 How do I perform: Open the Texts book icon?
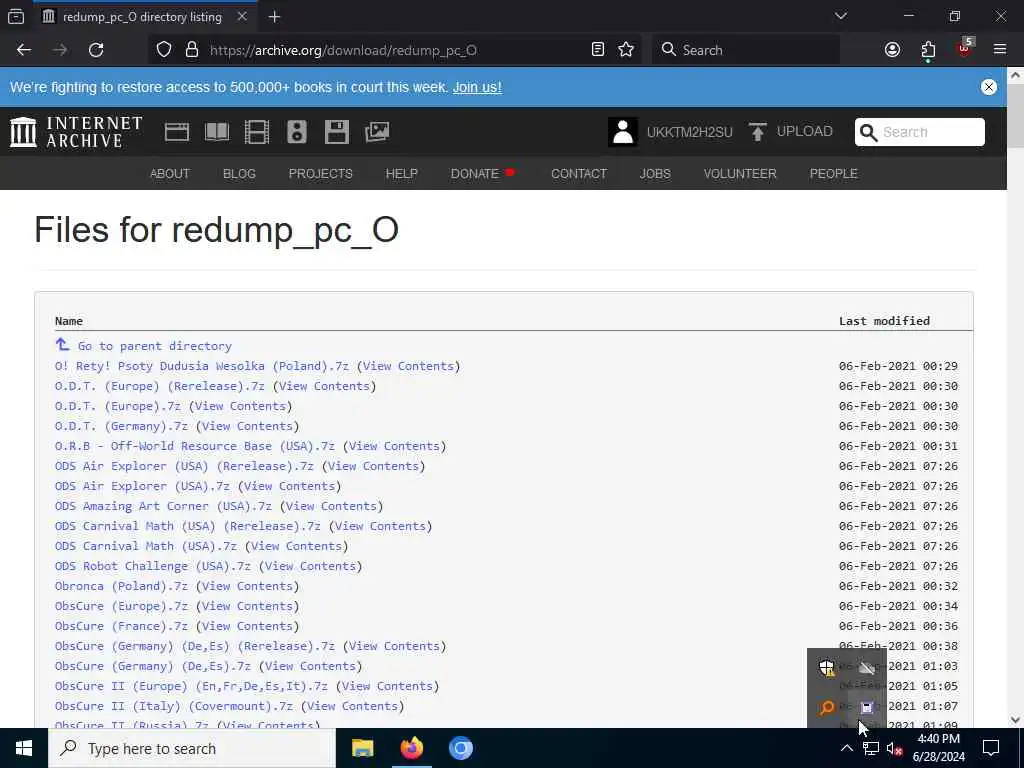coord(217,132)
